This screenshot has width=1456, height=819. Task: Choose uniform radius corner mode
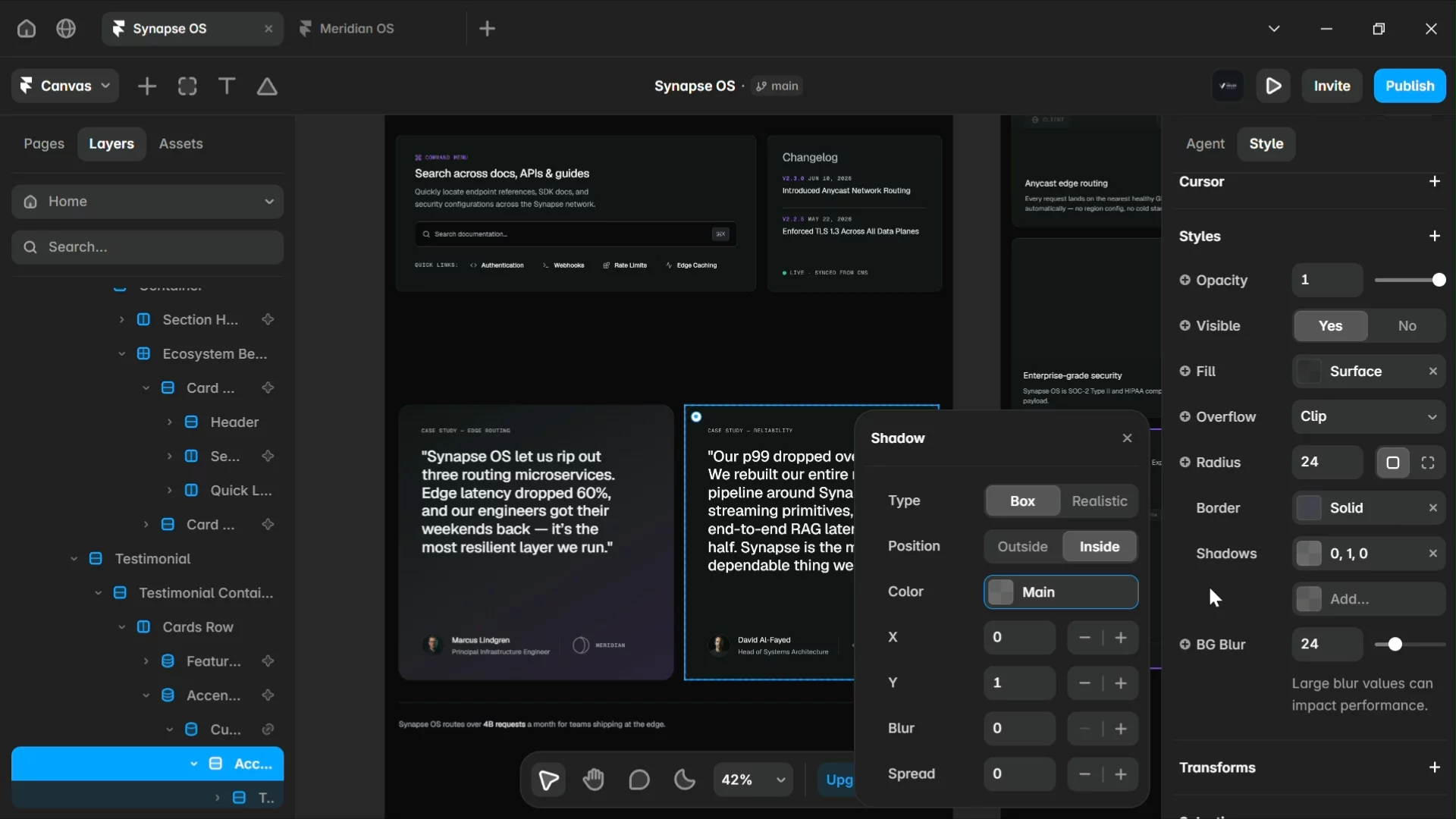1393,463
